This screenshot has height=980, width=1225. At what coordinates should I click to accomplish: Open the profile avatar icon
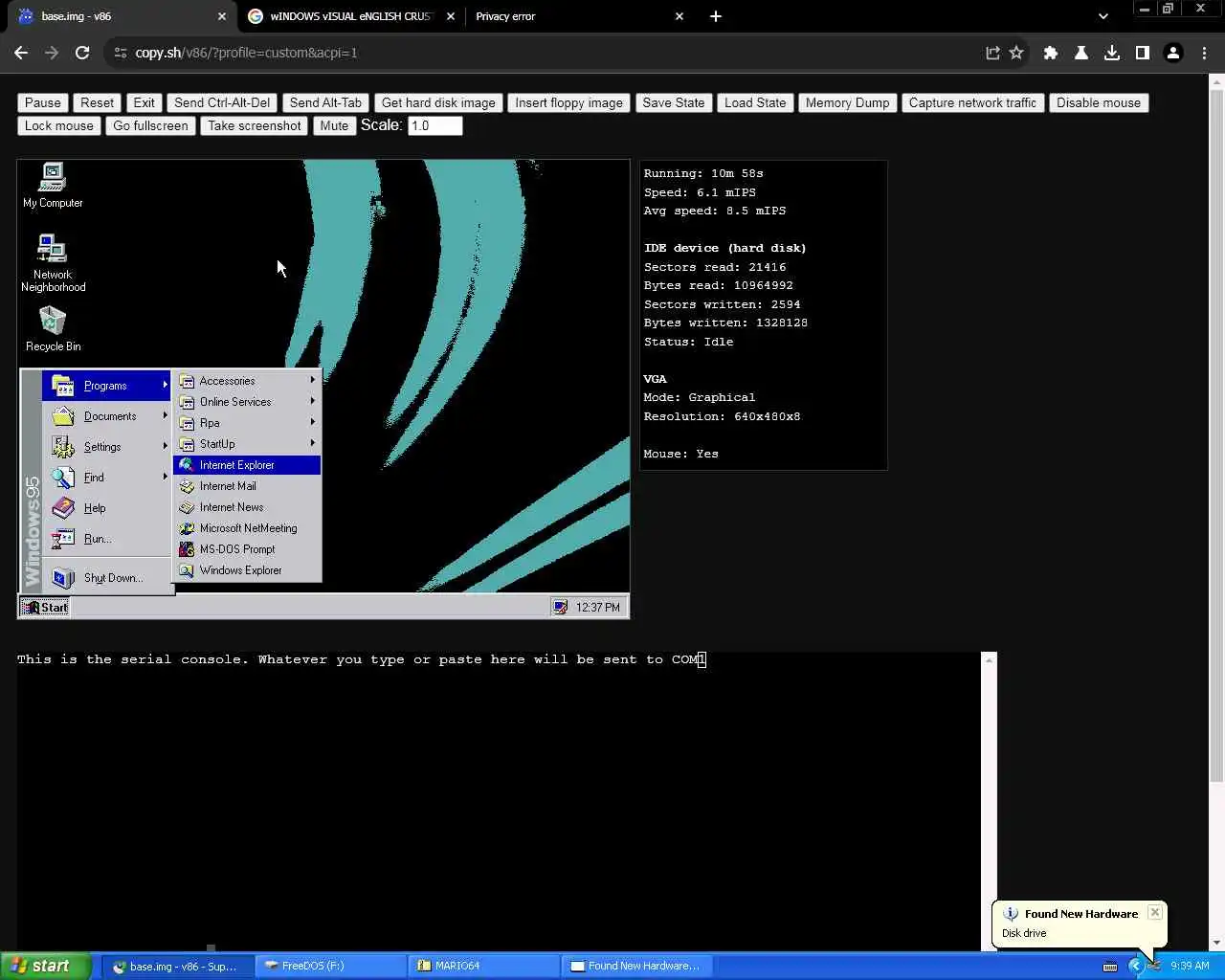point(1173,53)
